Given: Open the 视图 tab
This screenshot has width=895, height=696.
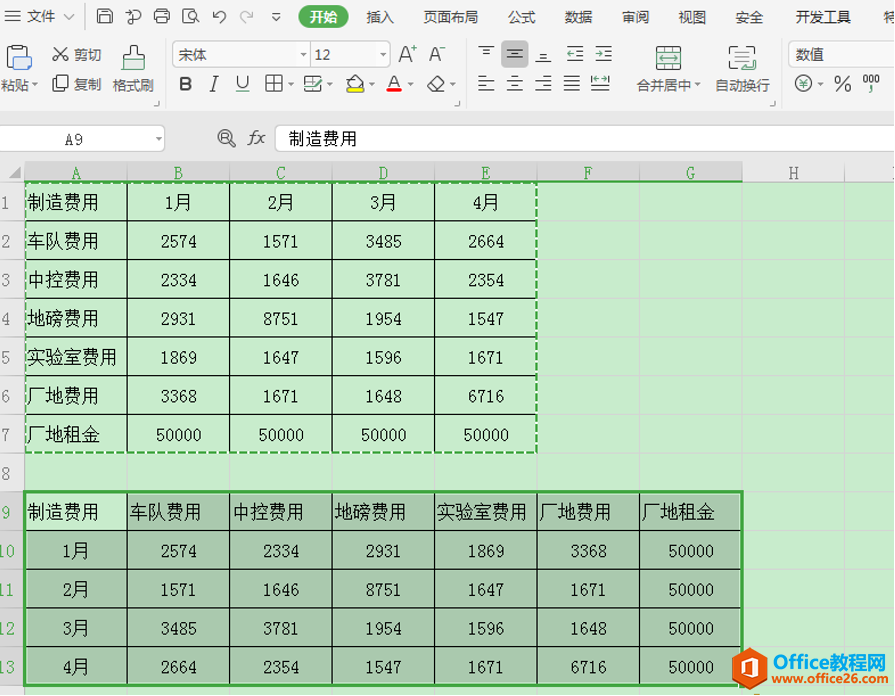Looking at the screenshot, I should click(692, 17).
